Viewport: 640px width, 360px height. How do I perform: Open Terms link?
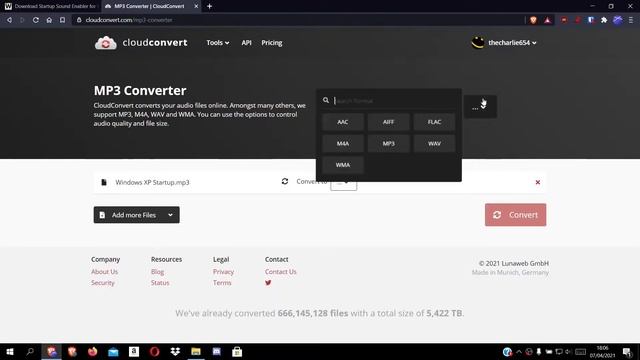click(222, 283)
